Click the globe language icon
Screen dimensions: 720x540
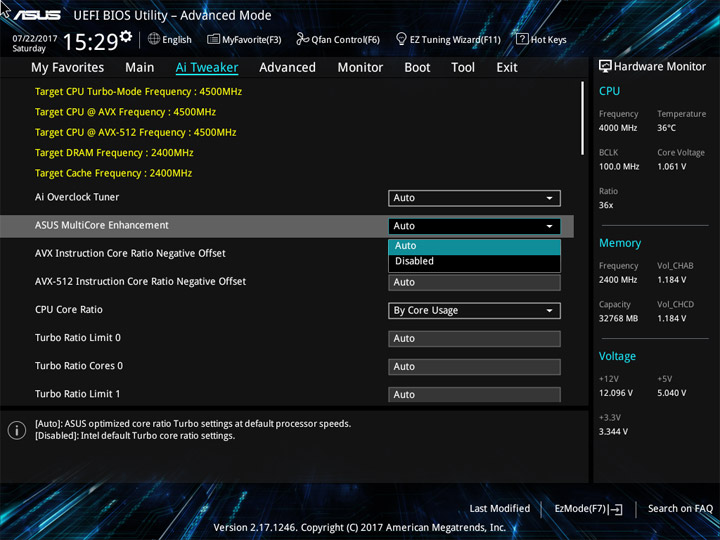154,39
